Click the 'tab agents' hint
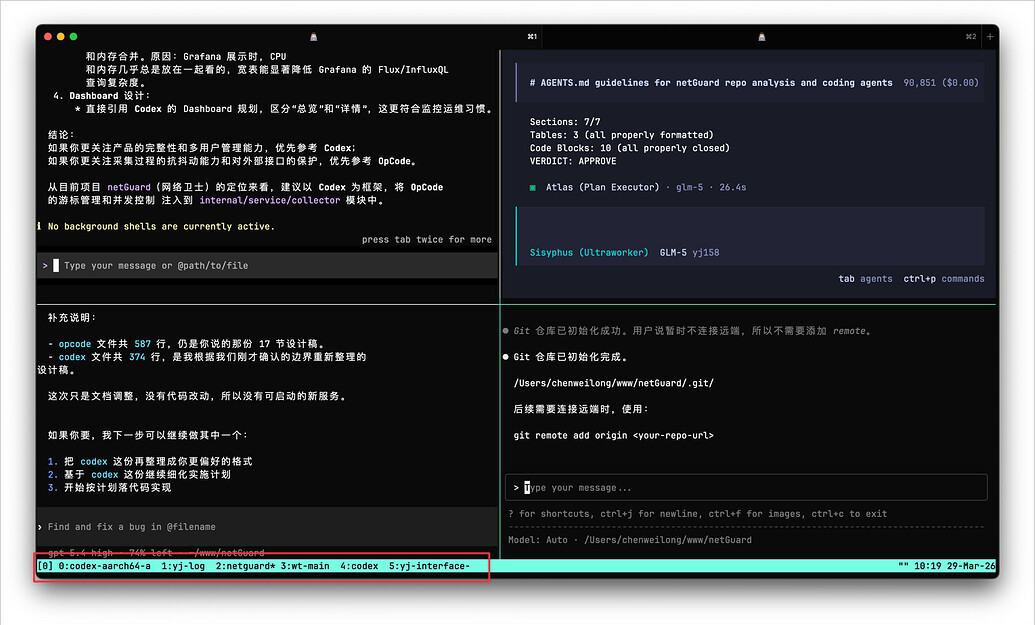Viewport: 1035px width, 625px height. 865,279
